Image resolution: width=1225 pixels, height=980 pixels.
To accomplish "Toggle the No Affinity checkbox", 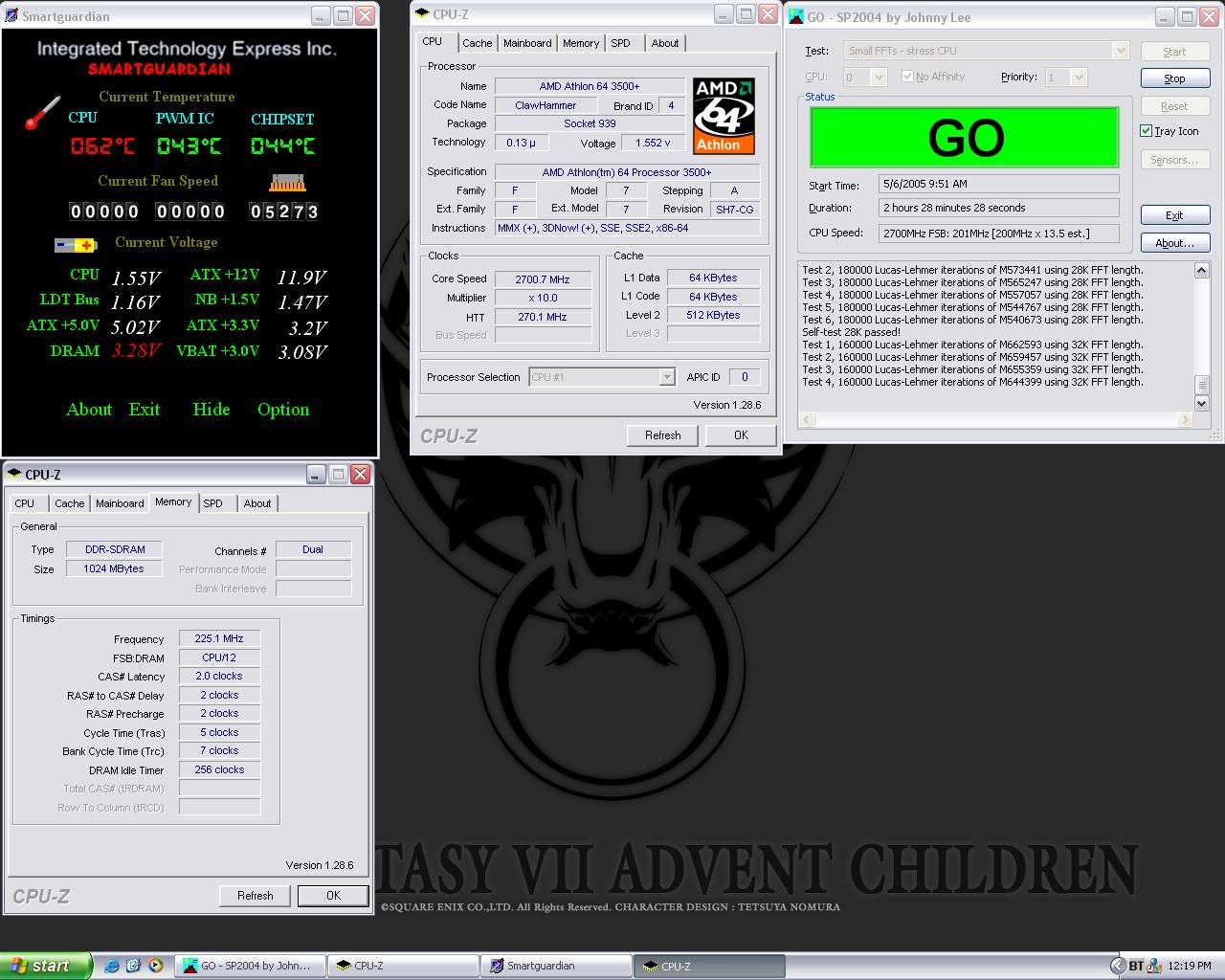I will 907,77.
